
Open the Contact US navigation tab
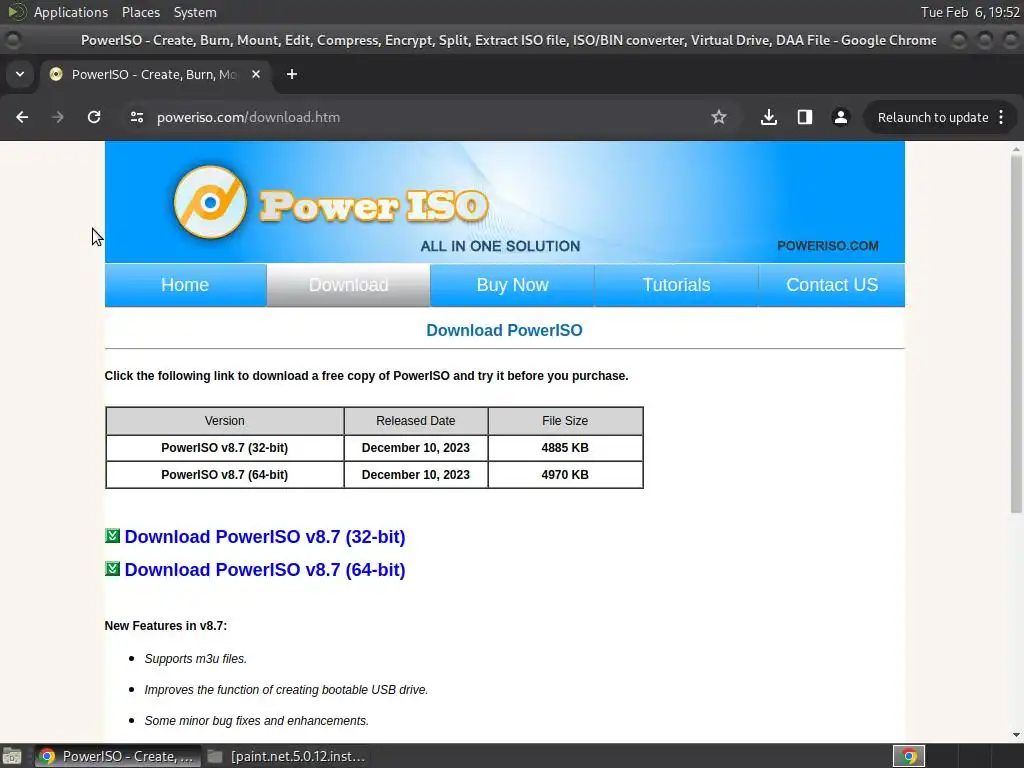pyautogui.click(x=832, y=285)
